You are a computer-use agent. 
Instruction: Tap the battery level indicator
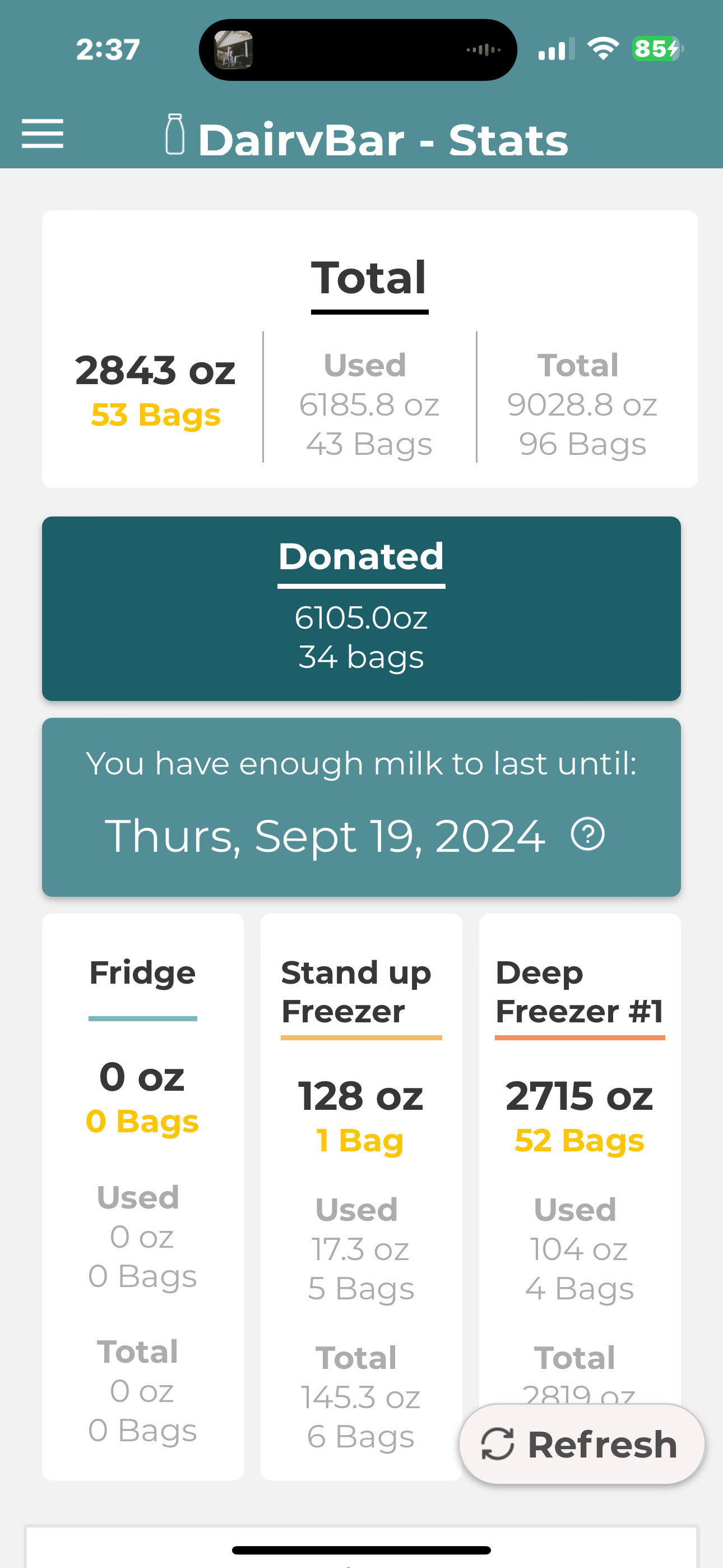pos(657,49)
